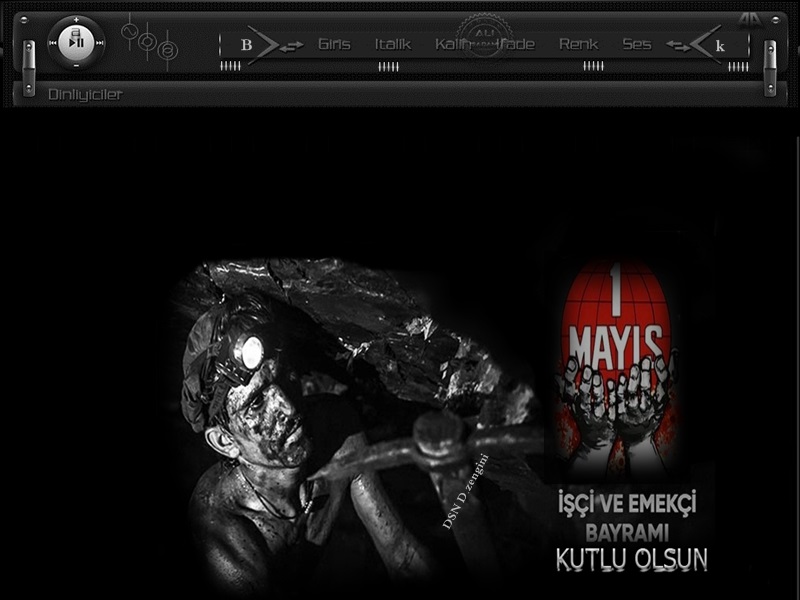Screen dimensions: 800x600
Task: Open the Giris menu item
Action: tap(334, 44)
